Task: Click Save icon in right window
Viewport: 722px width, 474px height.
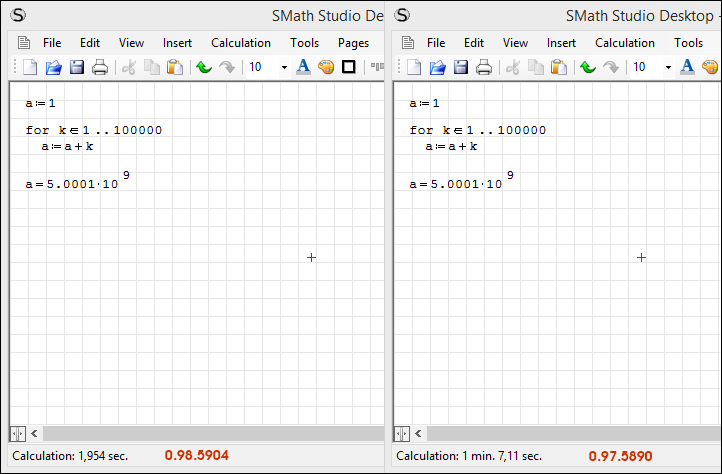Action: (461, 67)
